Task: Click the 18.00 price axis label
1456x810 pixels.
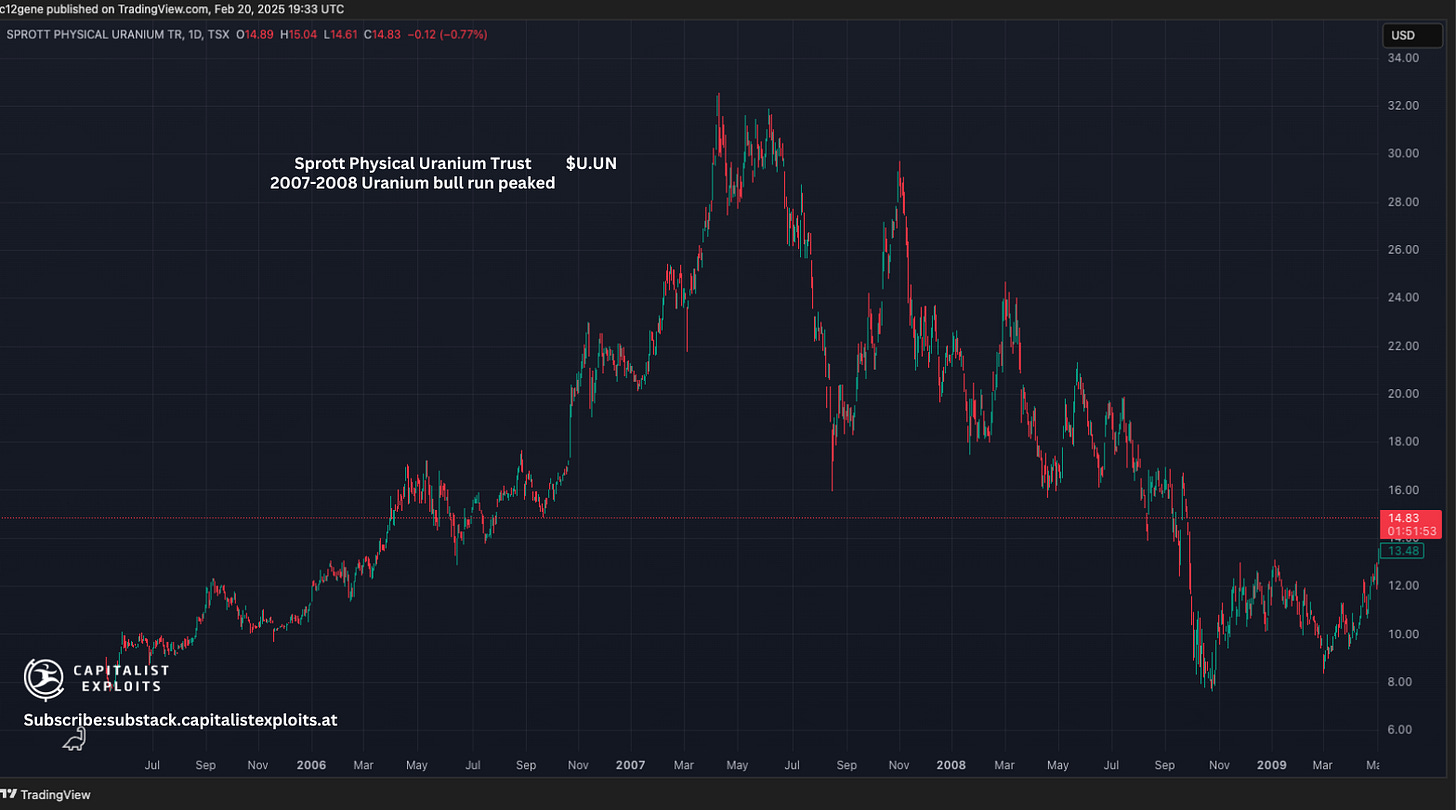Action: (1404, 442)
